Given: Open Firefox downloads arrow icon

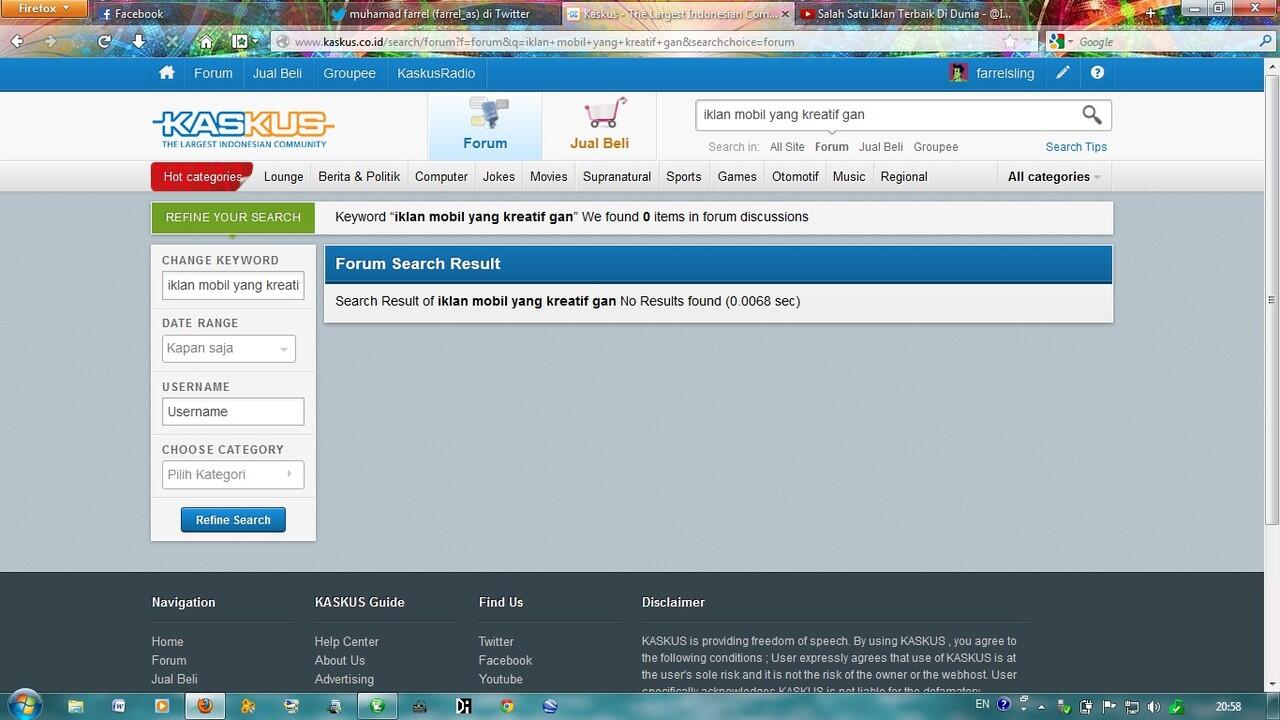Looking at the screenshot, I should 138,42.
